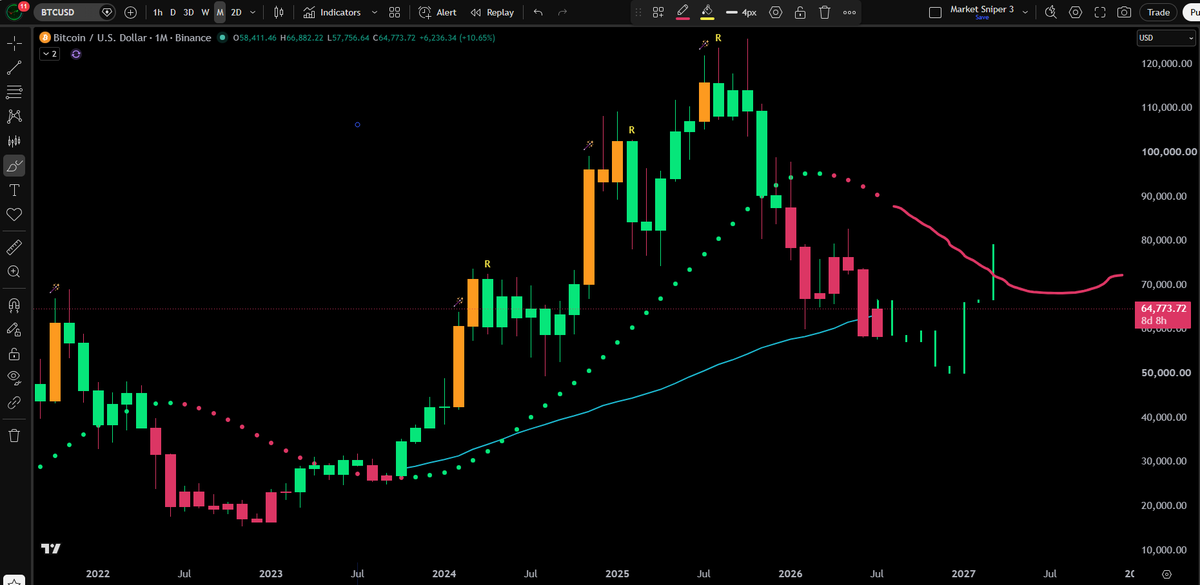Click the purple indicator refresh icon
1200x585 pixels.
[75, 54]
